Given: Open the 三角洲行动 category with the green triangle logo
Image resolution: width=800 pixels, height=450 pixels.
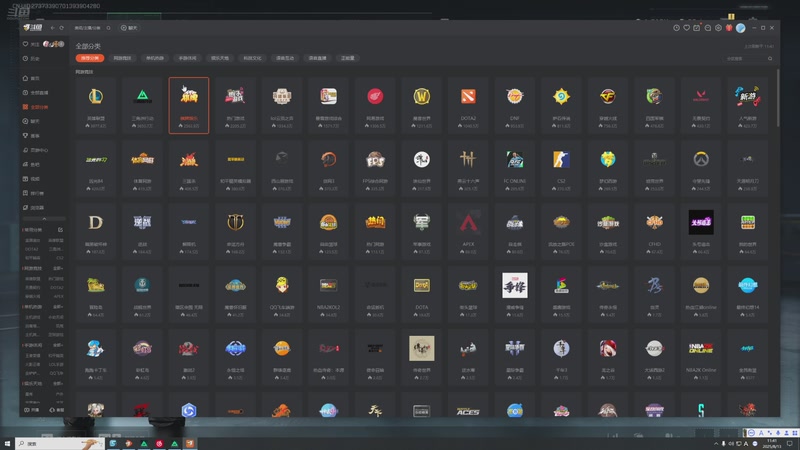Looking at the screenshot, I should [142, 106].
